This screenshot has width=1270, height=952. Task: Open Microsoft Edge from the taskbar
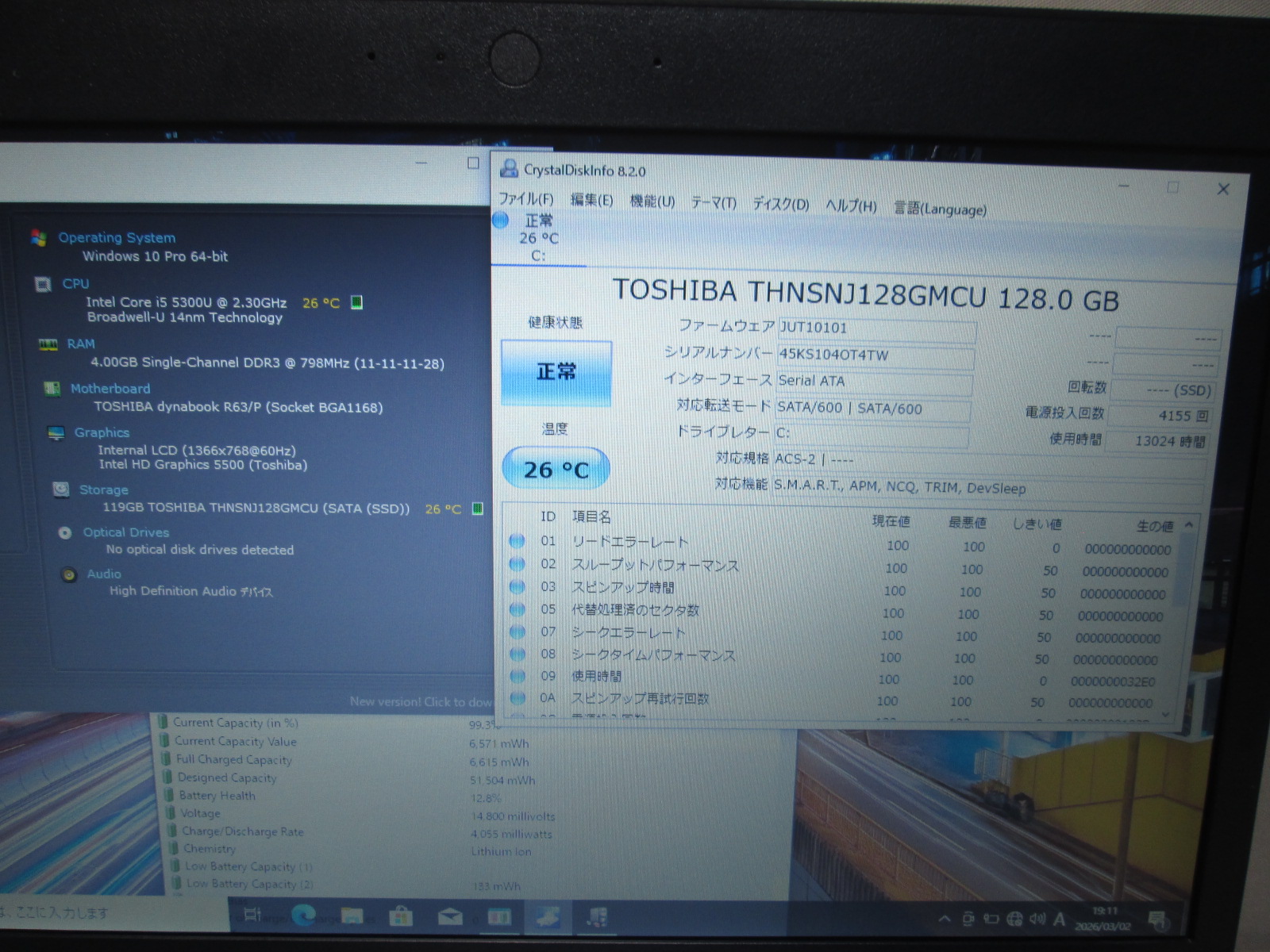coord(304,916)
